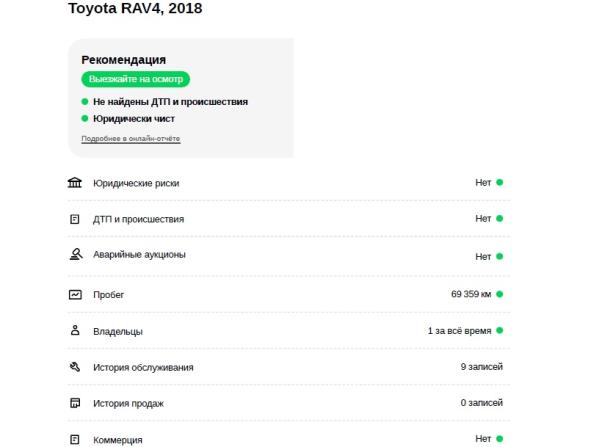The image size is (591, 447).
Task: Click the Toyota RAV4, 2018 heading
Action: tap(135, 8)
